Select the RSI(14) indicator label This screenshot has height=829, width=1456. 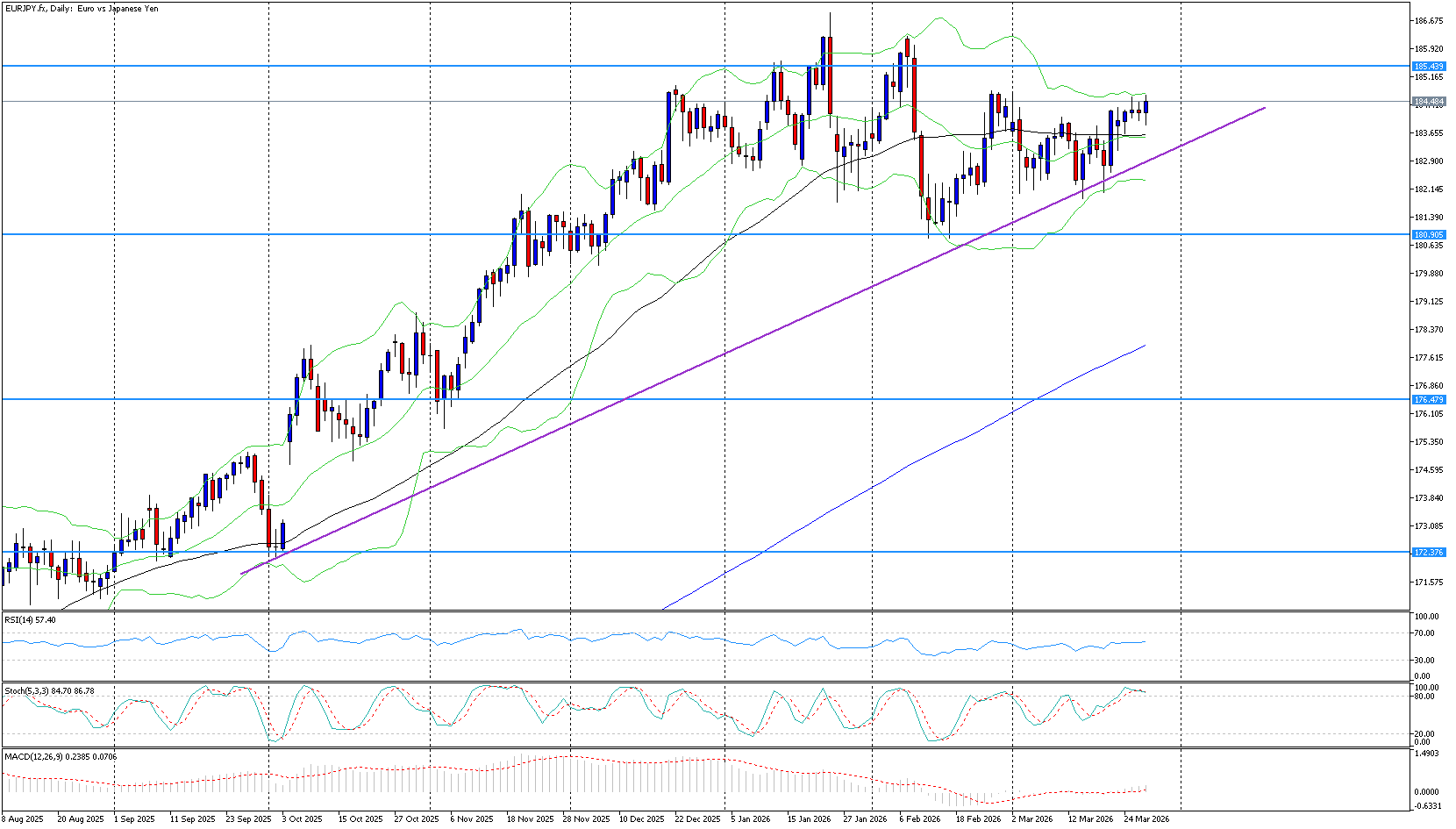pyautogui.click(x=30, y=620)
